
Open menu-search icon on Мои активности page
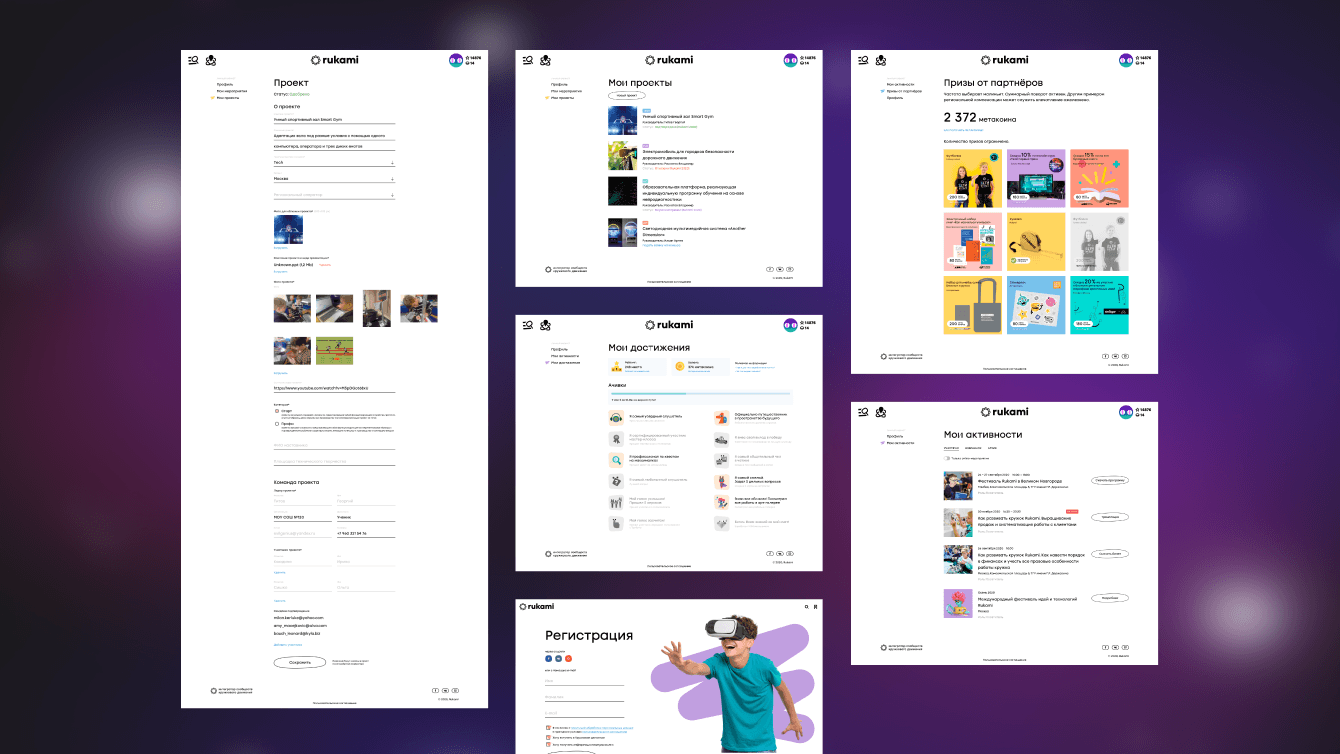863,411
